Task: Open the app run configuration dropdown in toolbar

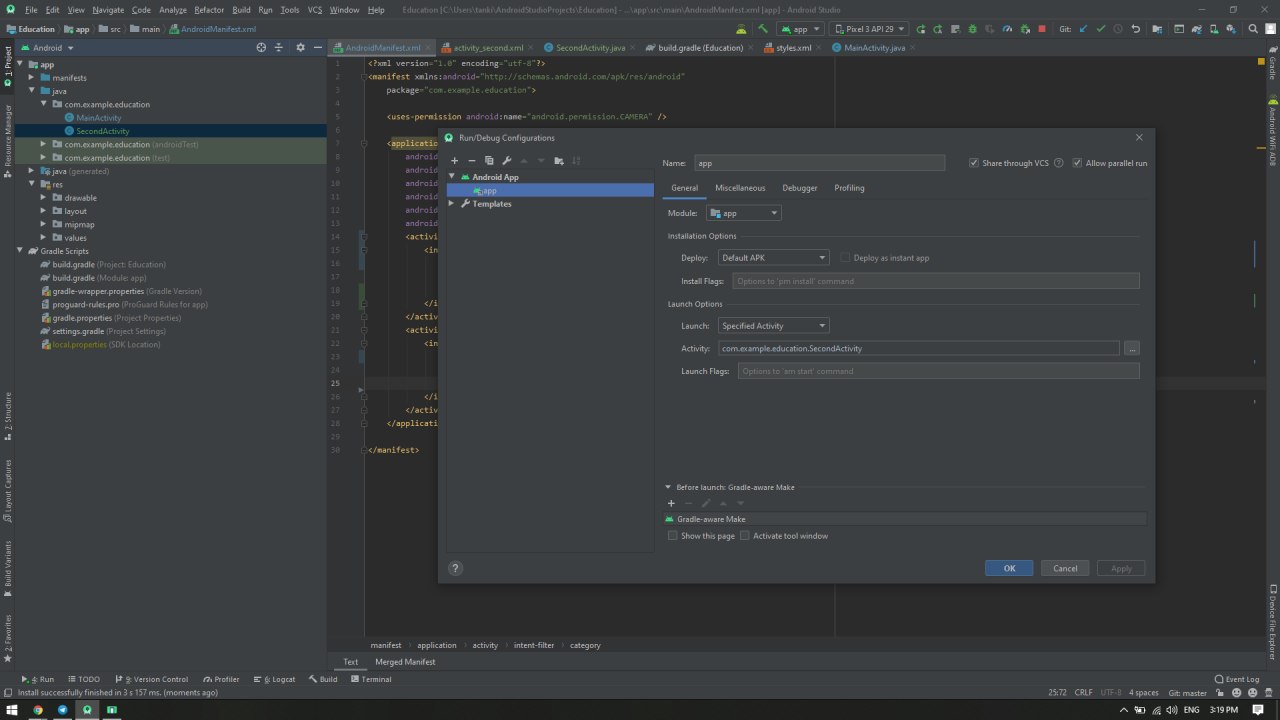Action: click(x=800, y=29)
